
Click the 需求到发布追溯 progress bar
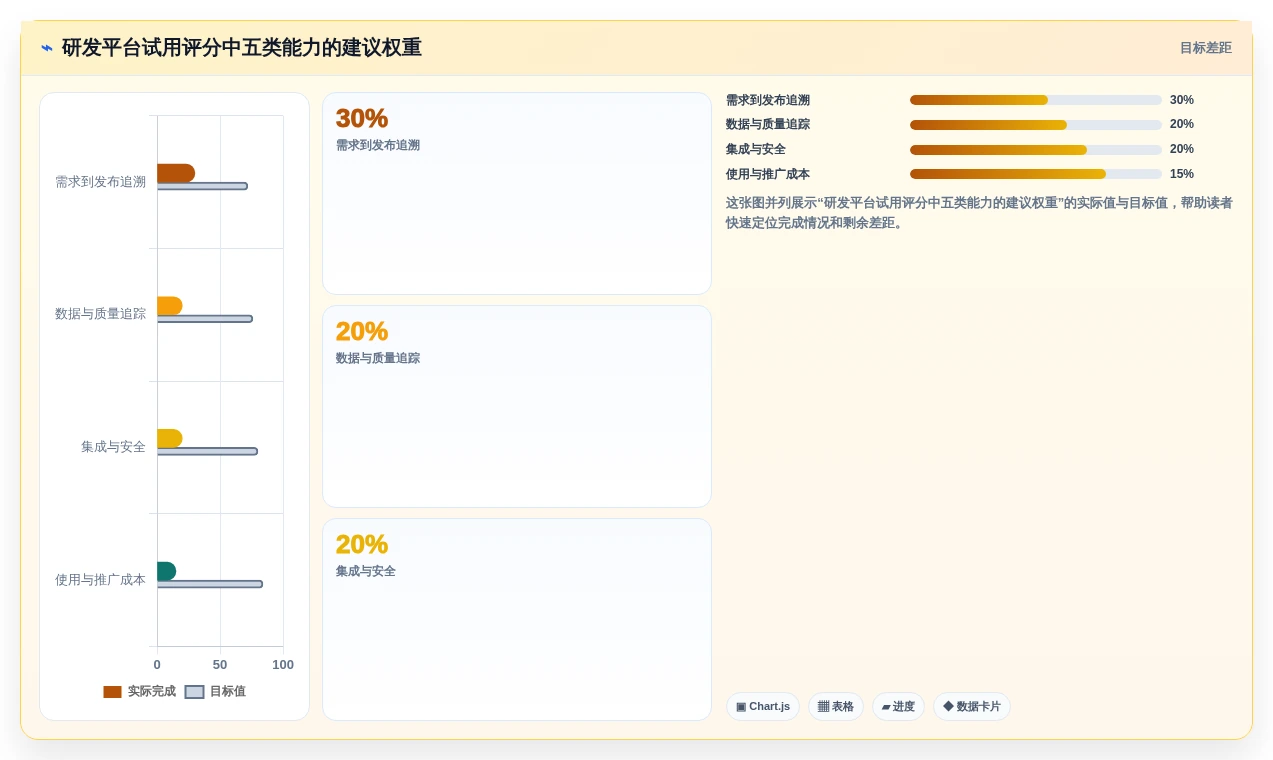click(1035, 100)
